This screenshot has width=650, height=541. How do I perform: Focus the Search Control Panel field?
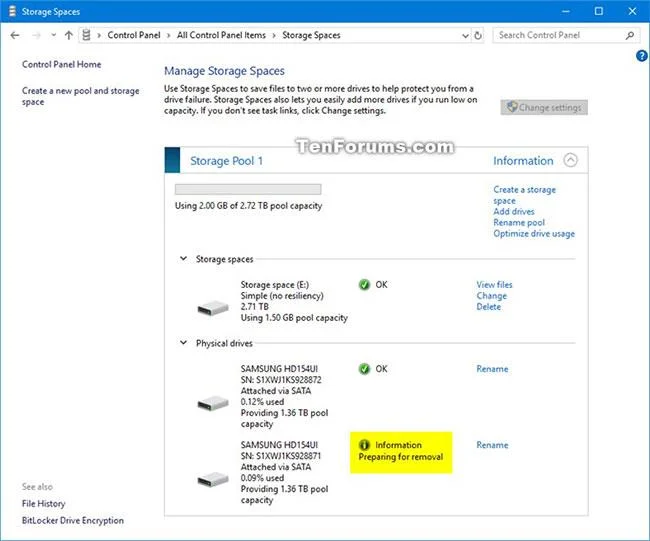coord(565,35)
